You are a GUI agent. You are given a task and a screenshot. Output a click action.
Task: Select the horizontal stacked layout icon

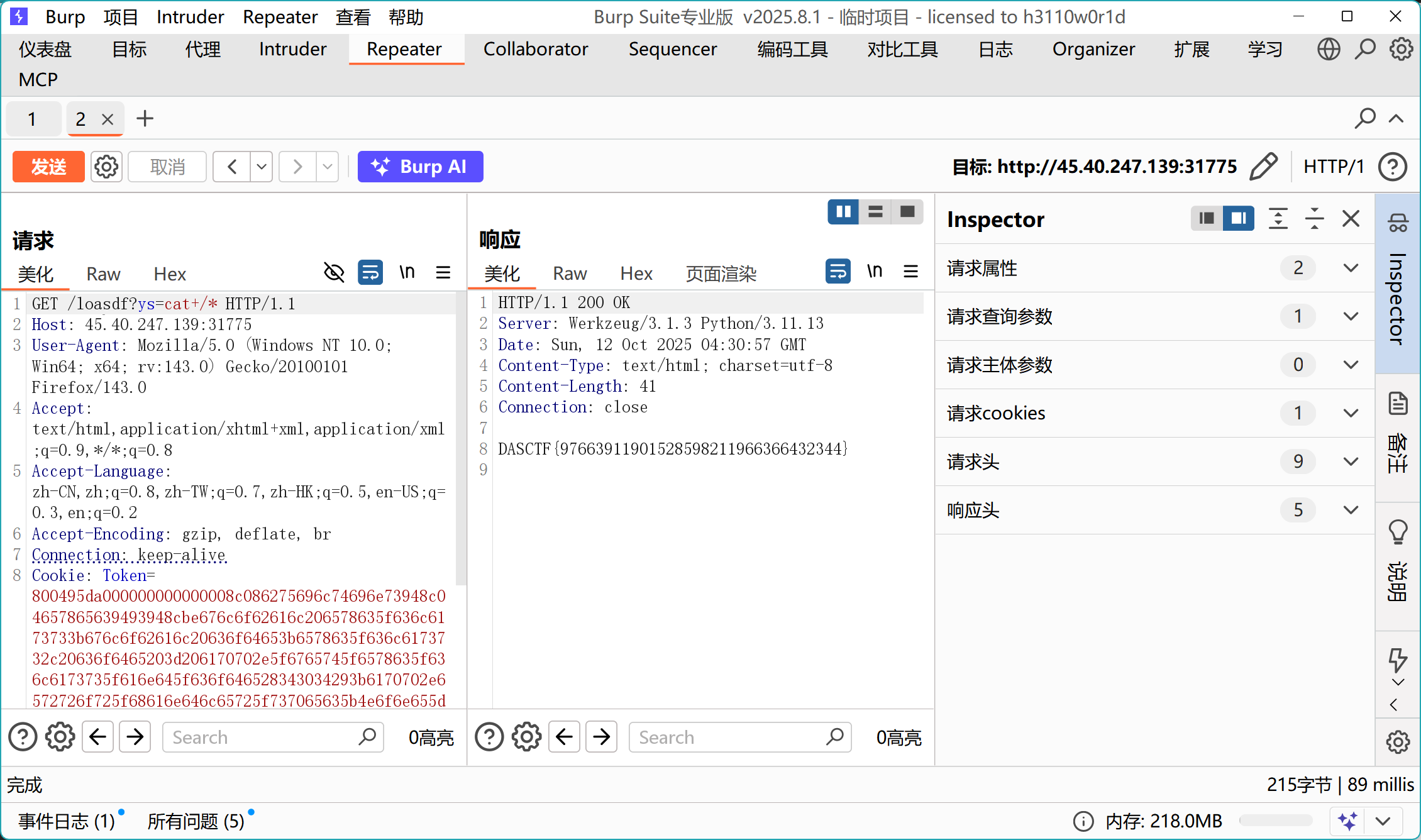click(x=875, y=212)
